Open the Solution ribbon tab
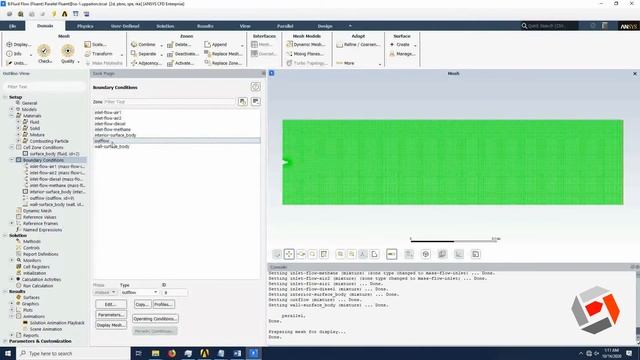The image size is (640, 360). click(165, 26)
